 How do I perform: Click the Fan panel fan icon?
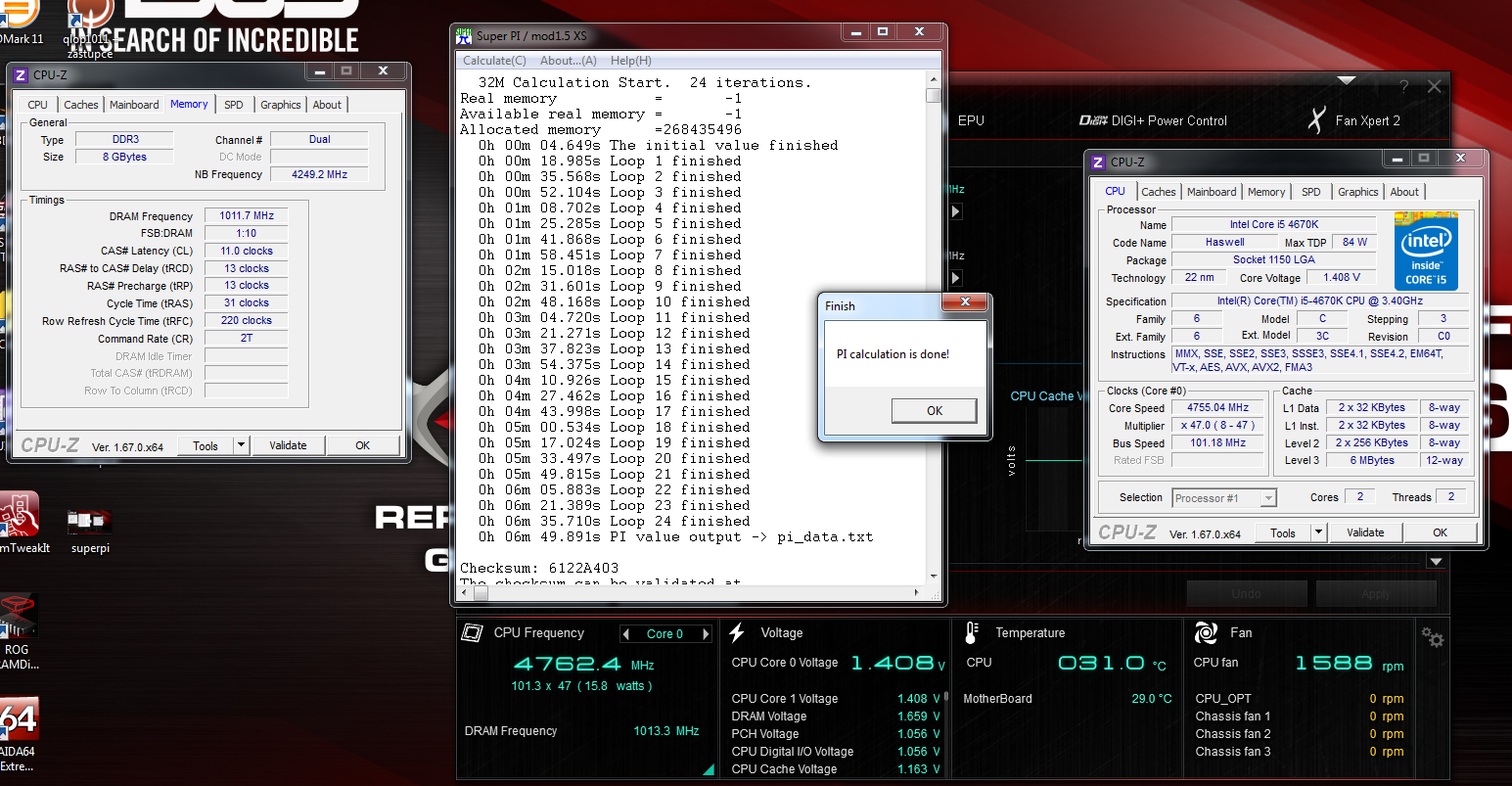[1206, 632]
